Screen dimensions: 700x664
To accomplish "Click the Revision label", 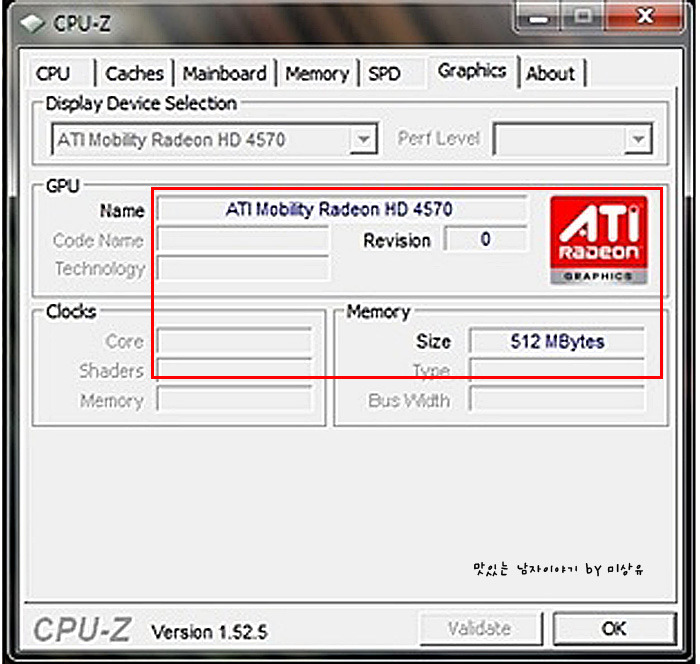I will [397, 240].
